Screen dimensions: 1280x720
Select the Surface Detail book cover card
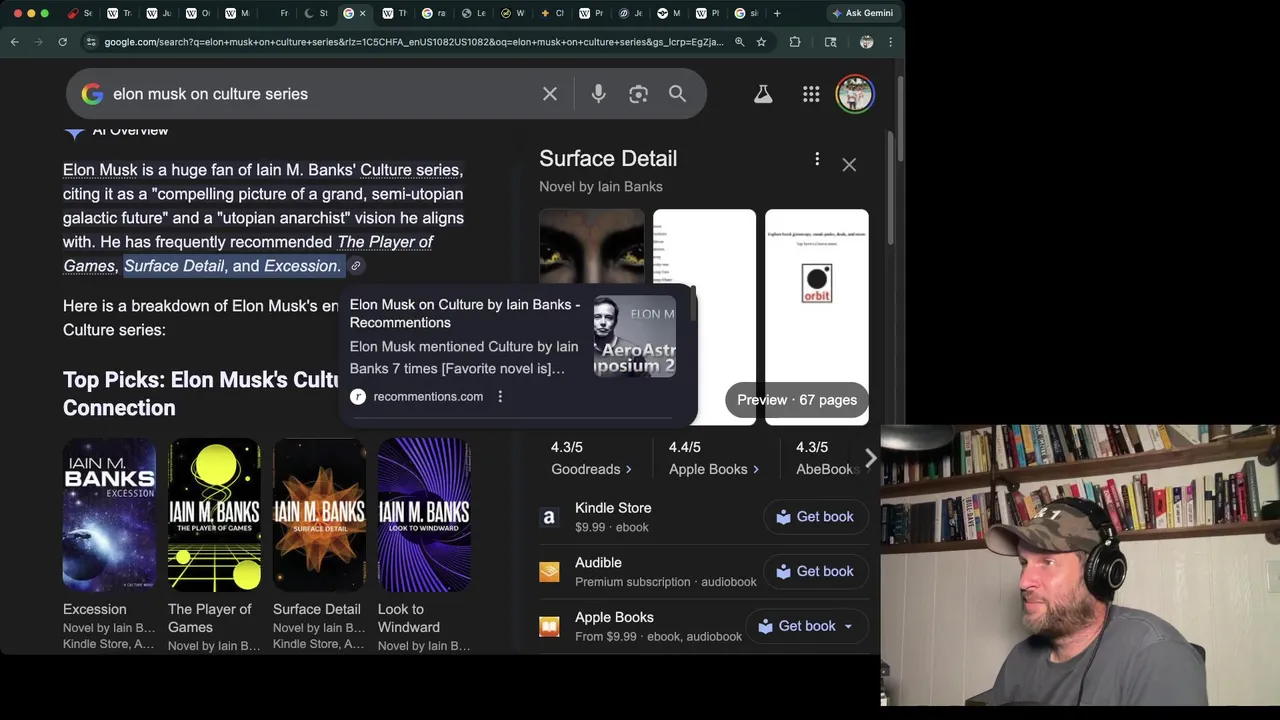tap(319, 514)
